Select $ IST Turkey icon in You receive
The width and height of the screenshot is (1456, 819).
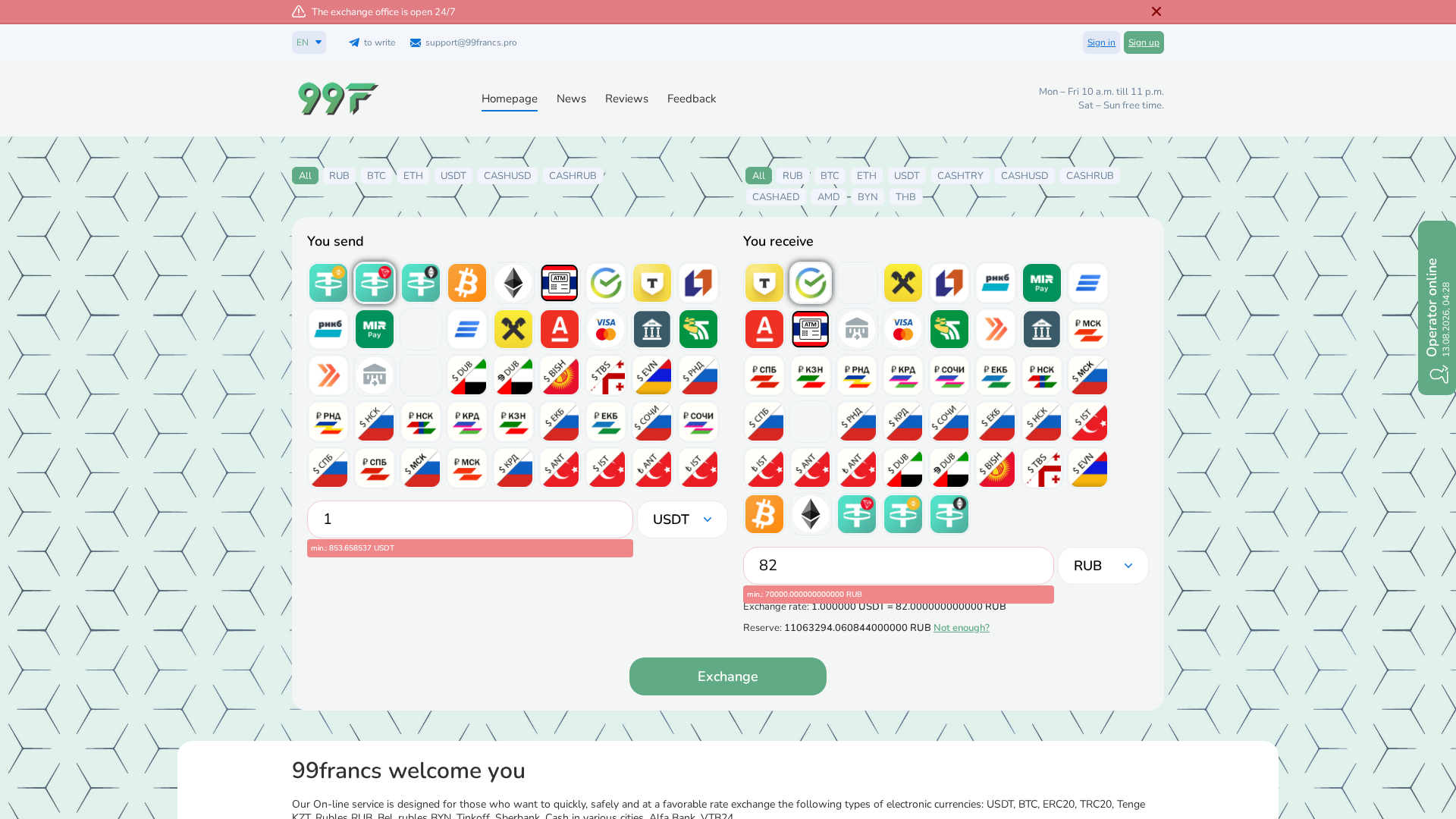pos(1088,422)
